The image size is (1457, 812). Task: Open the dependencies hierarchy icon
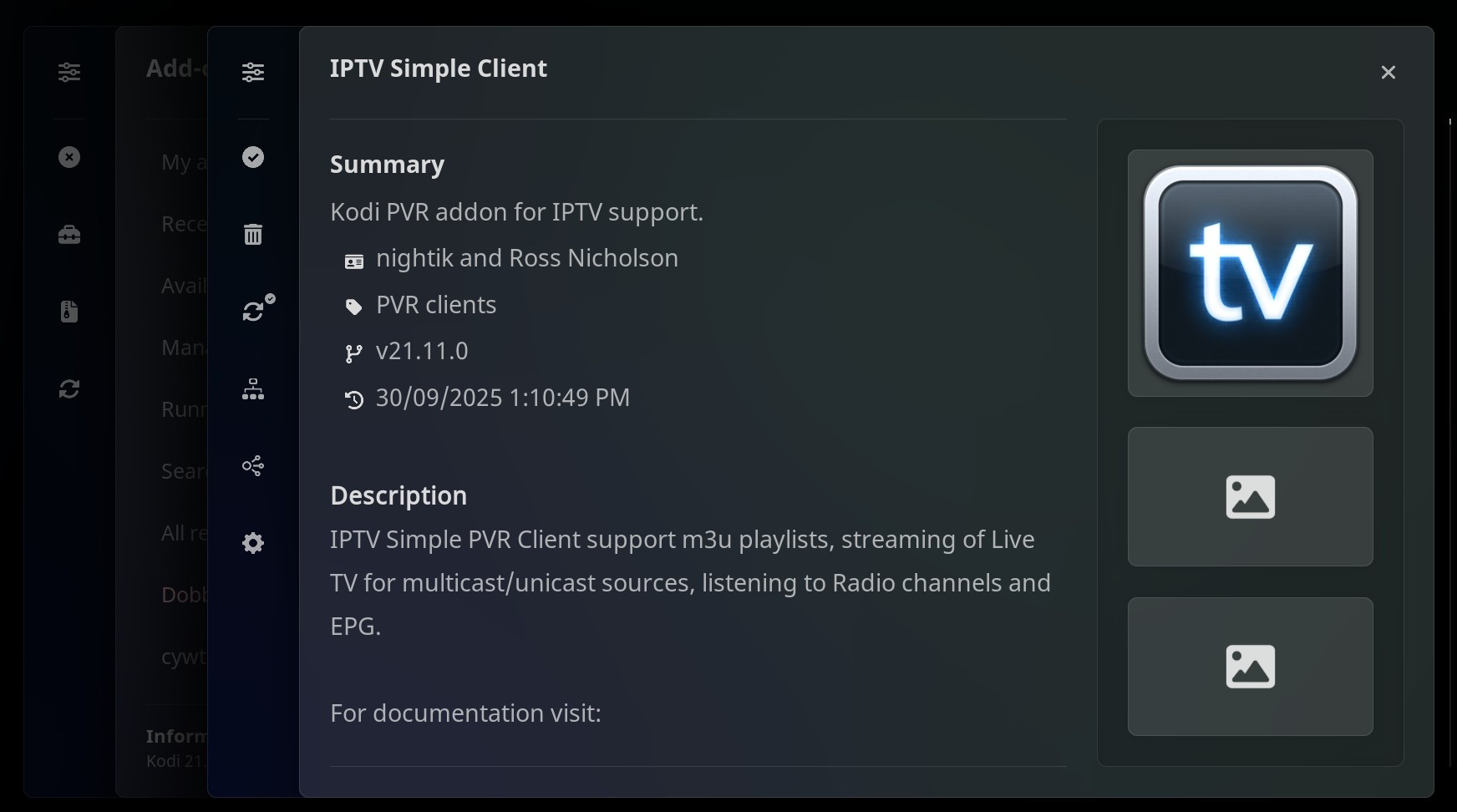(x=253, y=388)
